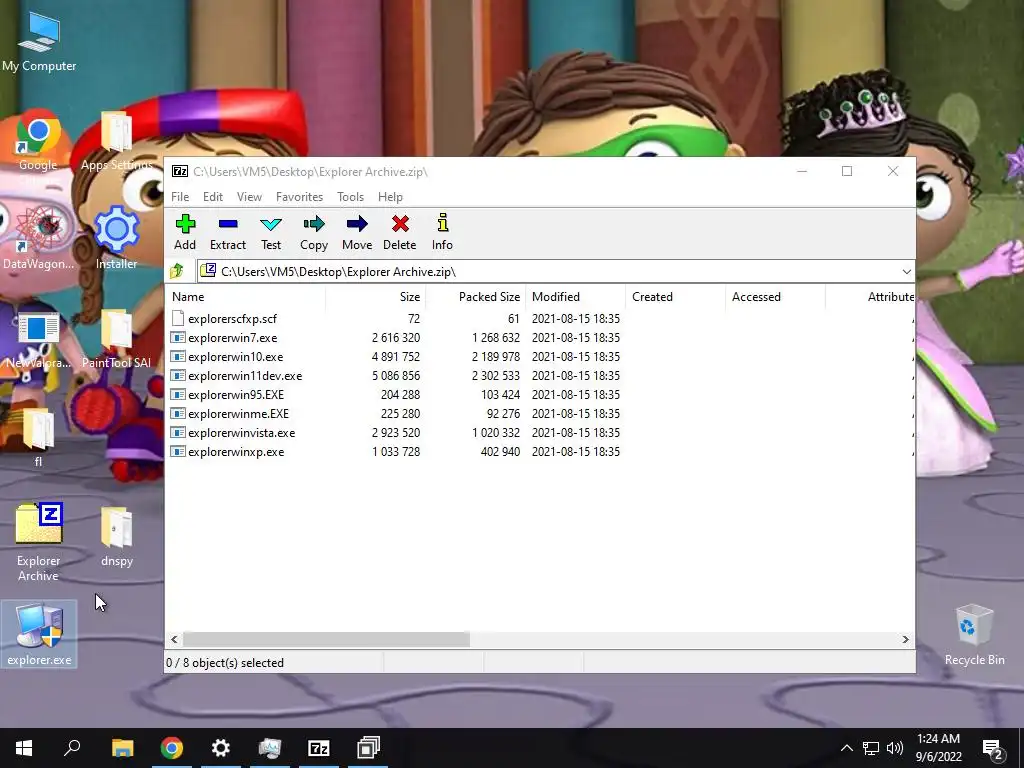Sort by Packed Size column header

point(475,296)
